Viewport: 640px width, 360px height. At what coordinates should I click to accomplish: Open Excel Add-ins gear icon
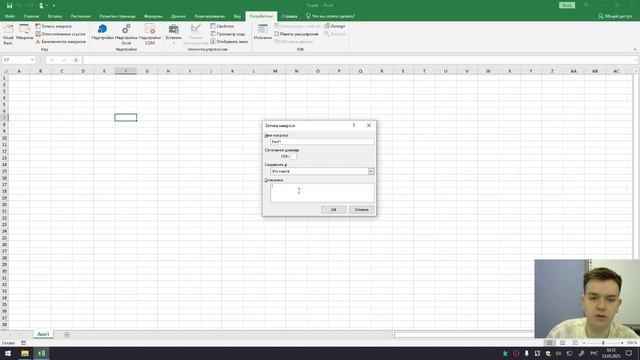tap(126, 34)
